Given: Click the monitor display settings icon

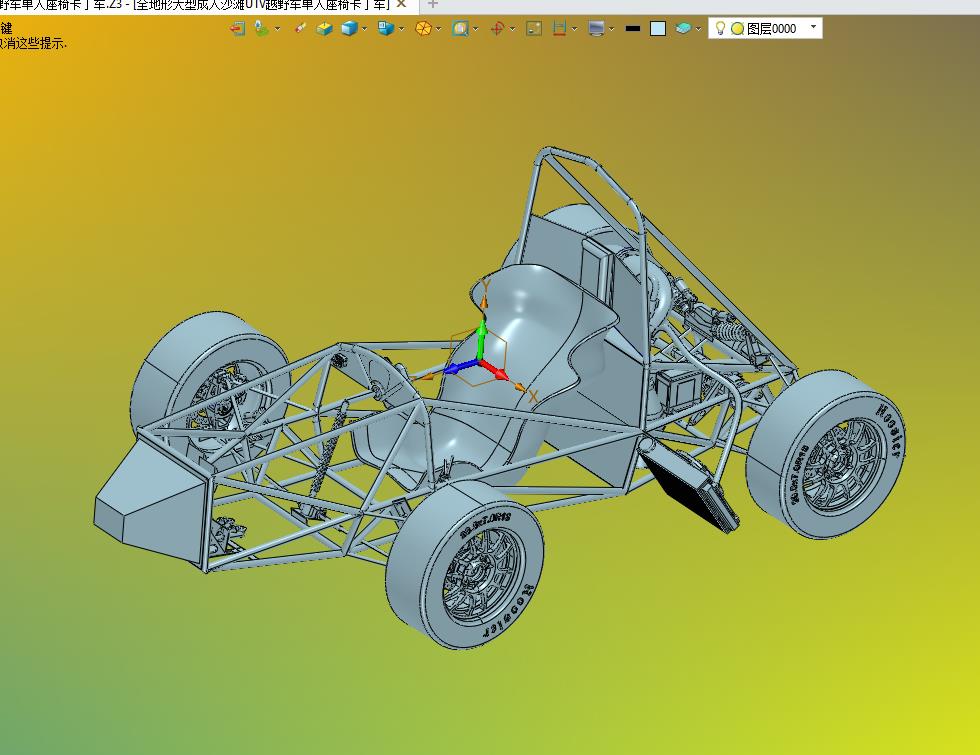Looking at the screenshot, I should pyautogui.click(x=597, y=29).
